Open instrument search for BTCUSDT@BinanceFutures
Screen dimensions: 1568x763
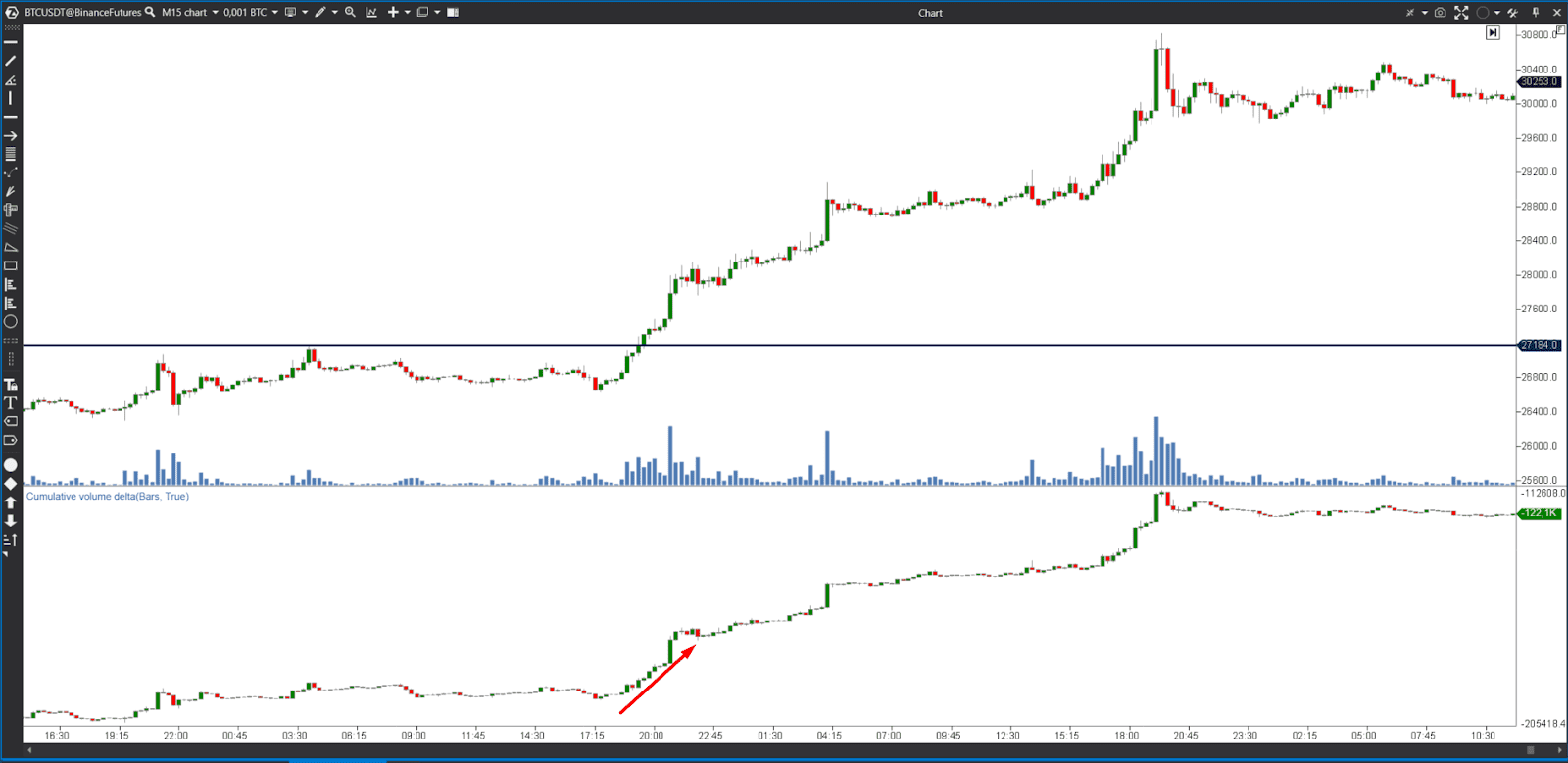pos(150,12)
